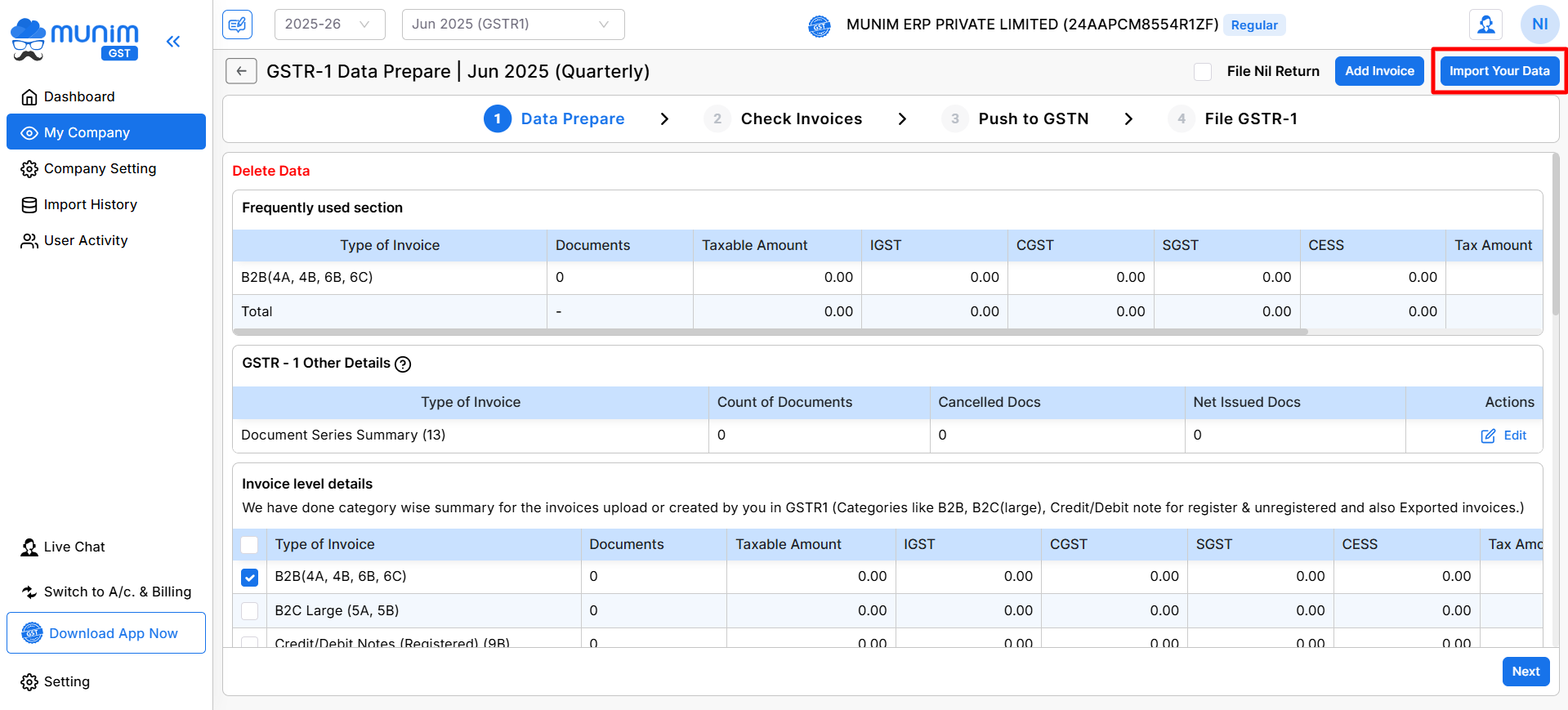Screen dimensions: 1568x710
Task: Check the Credit/Debit Notes (Registered) checkbox
Action: pos(250,642)
